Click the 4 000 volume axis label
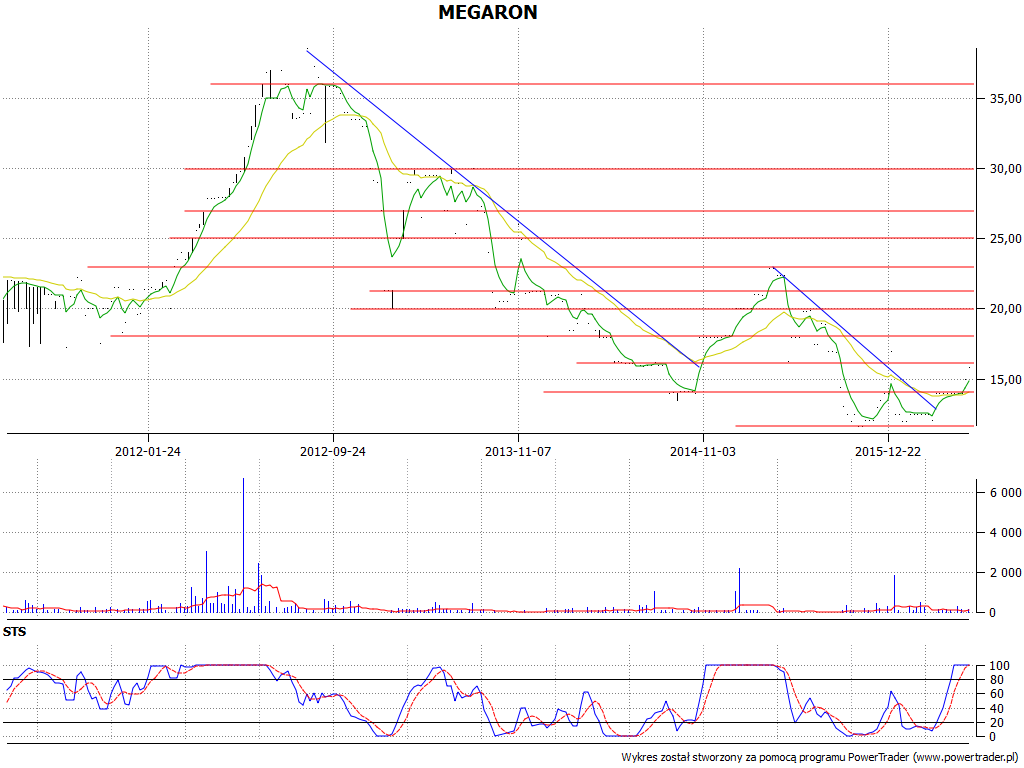 coord(1006,533)
